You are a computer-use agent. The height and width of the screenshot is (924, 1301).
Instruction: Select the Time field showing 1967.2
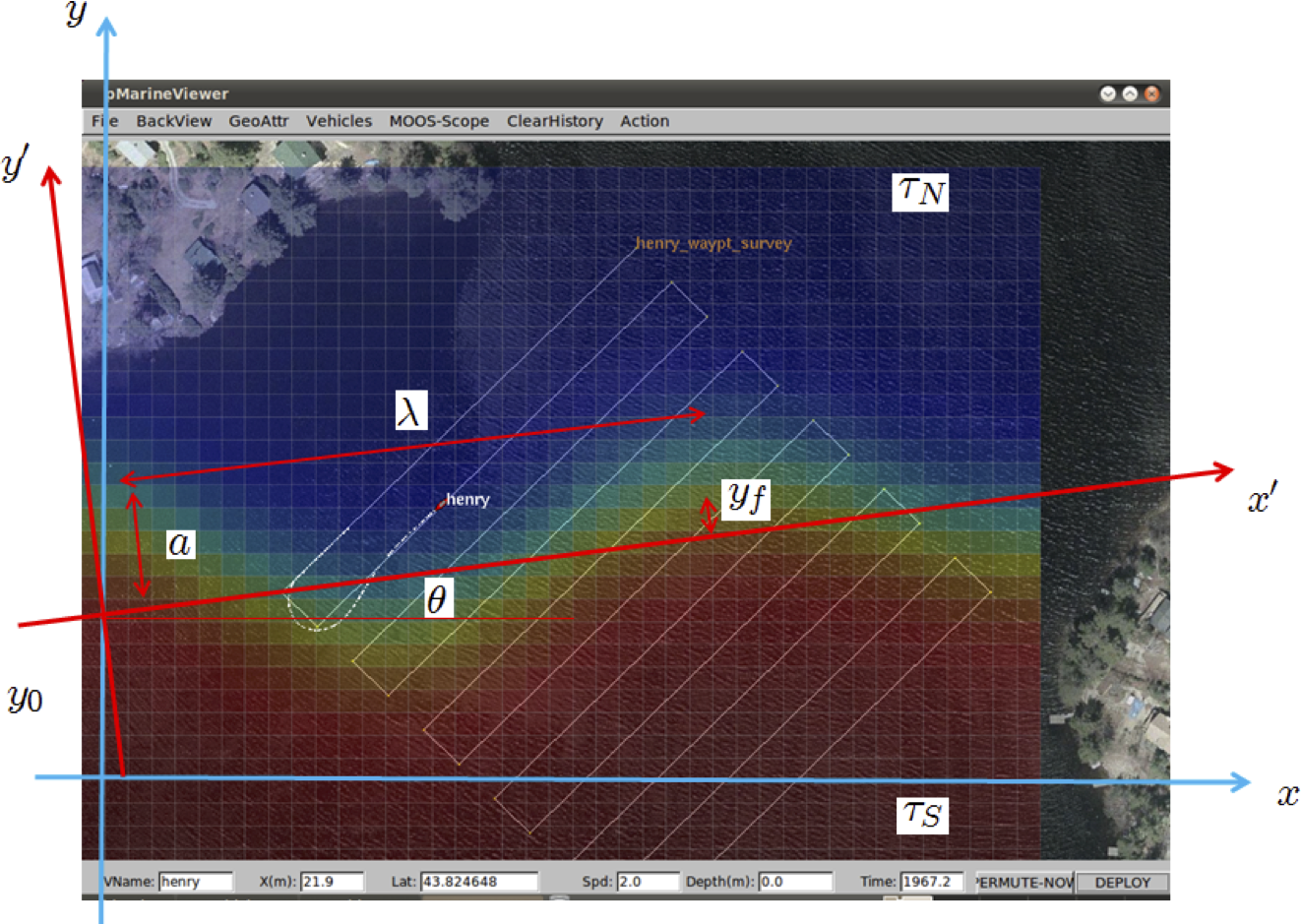[x=931, y=882]
